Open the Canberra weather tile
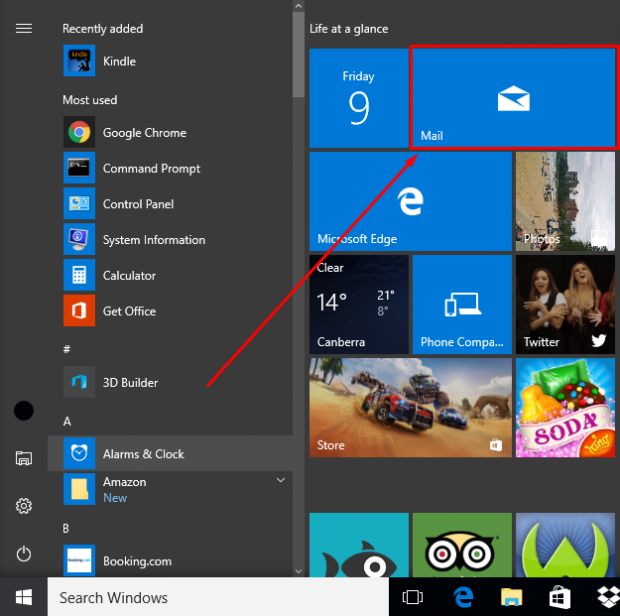 click(x=359, y=304)
